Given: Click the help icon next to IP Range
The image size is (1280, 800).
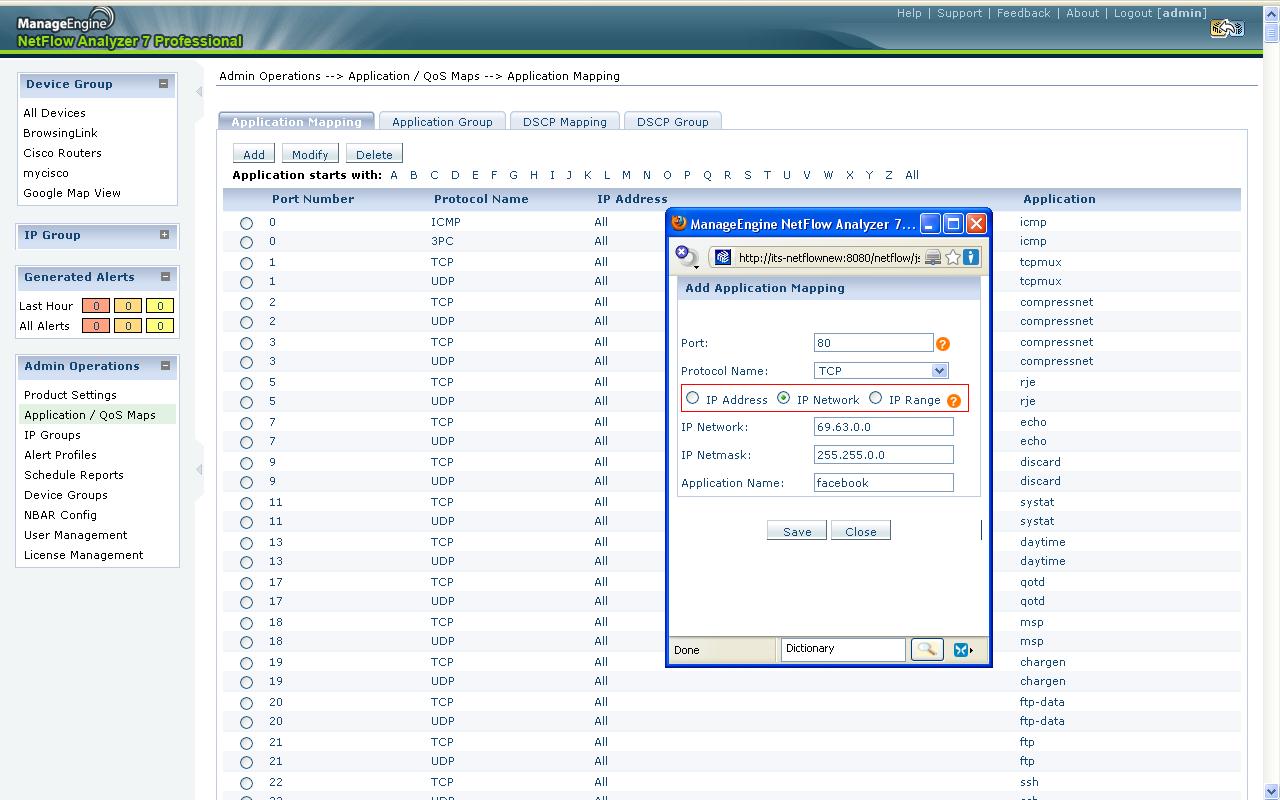Looking at the screenshot, I should 953,401.
